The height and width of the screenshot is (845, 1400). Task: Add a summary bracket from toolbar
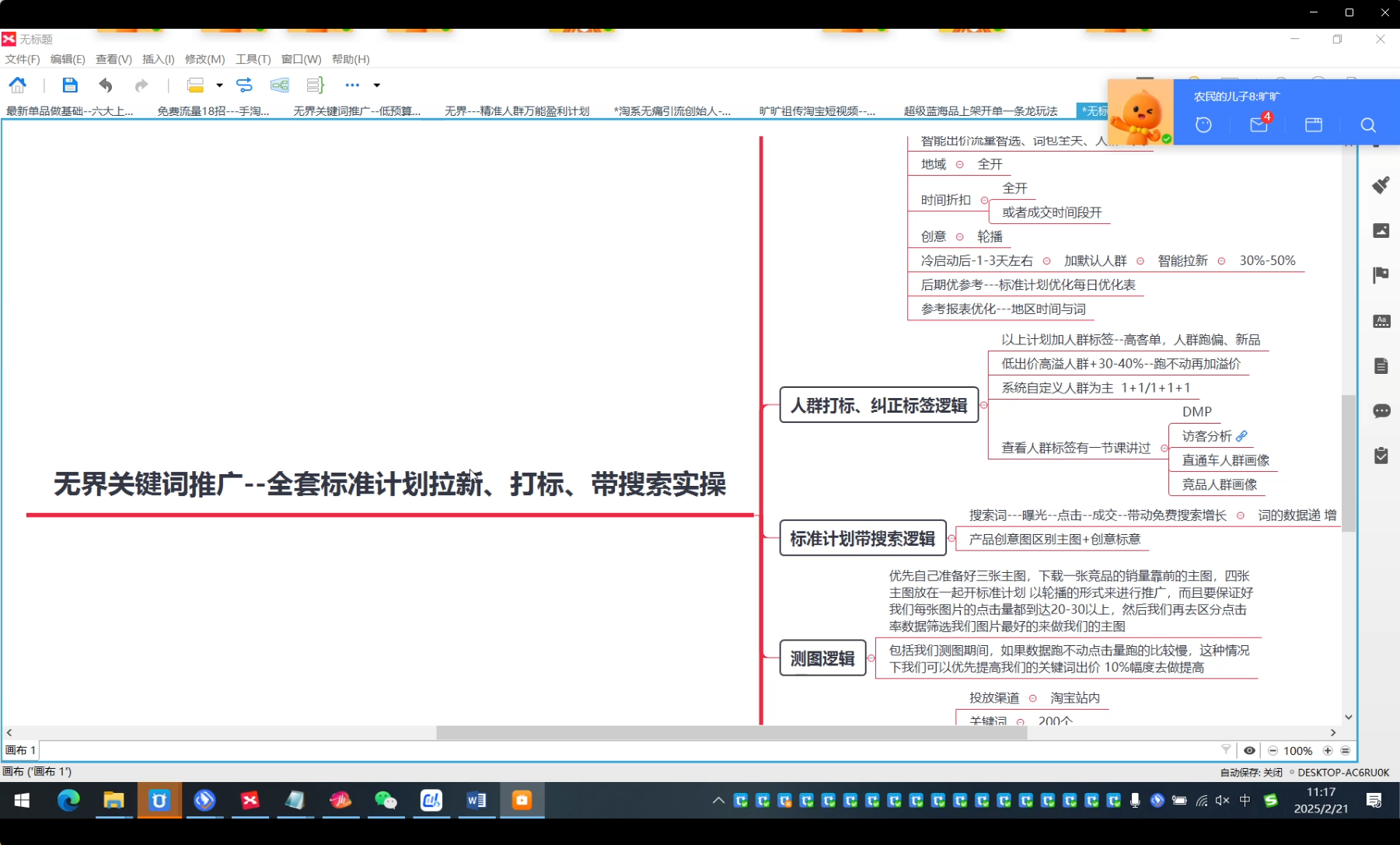[315, 85]
